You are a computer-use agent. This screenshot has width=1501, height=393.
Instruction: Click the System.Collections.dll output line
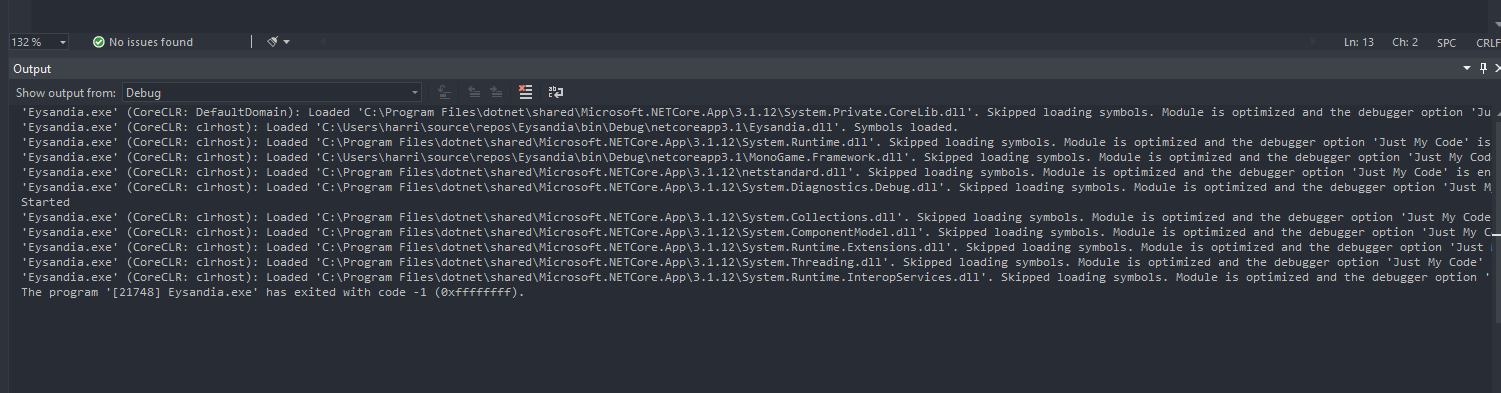pos(756,217)
